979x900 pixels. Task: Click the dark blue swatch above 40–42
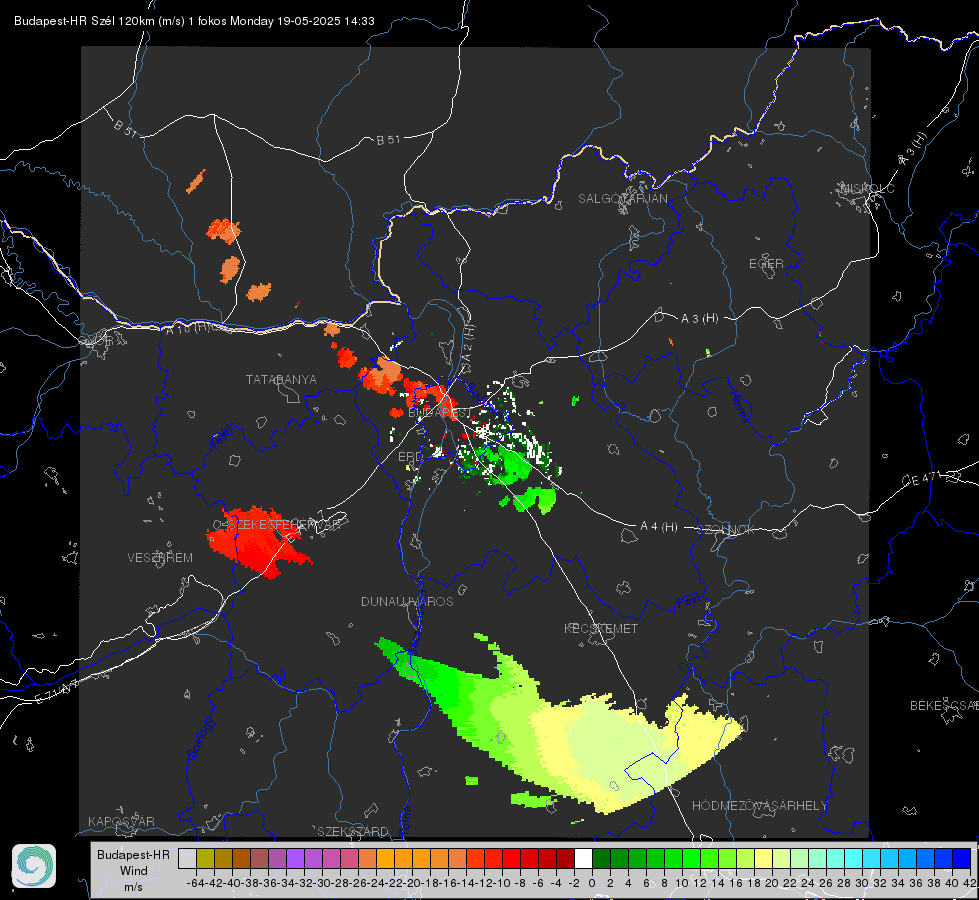(962, 859)
